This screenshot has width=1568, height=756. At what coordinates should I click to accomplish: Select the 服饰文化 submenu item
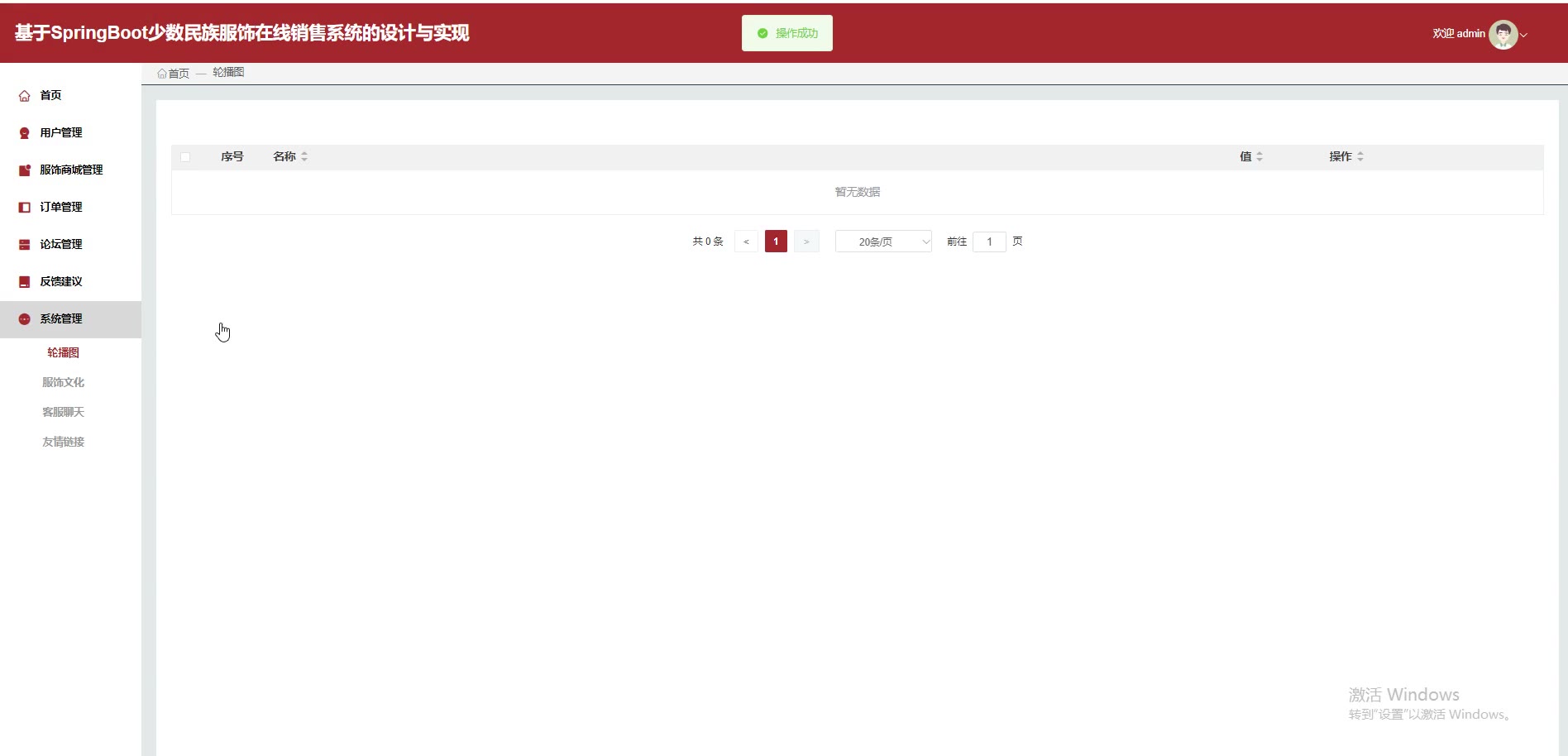[x=63, y=382]
